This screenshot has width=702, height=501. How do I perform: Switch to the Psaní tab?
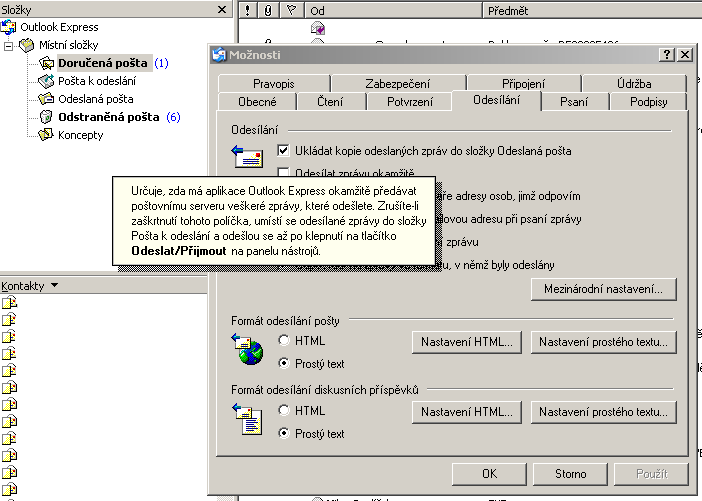(x=574, y=102)
